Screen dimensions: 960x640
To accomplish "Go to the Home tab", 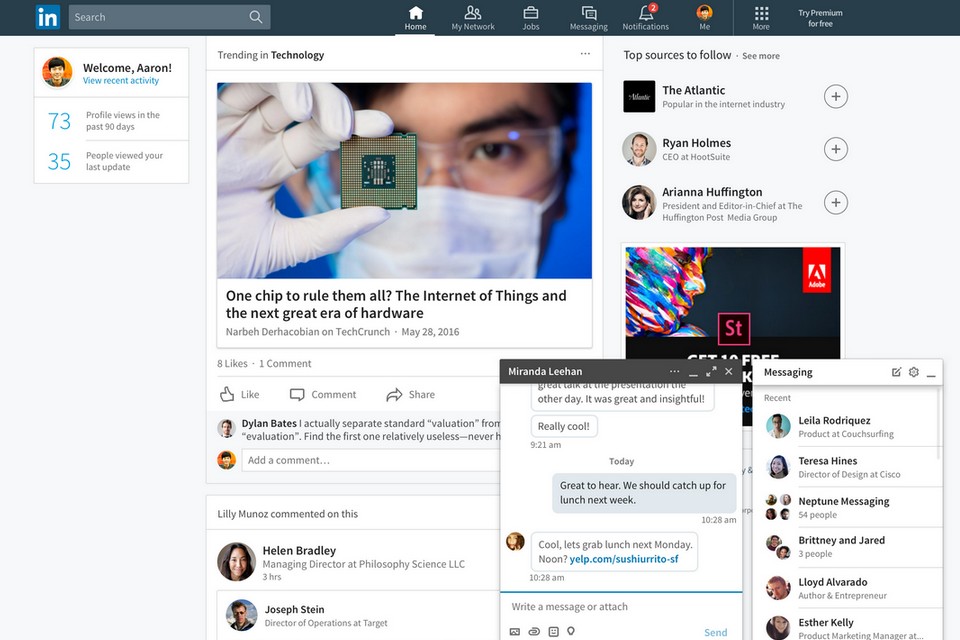I will (x=415, y=18).
